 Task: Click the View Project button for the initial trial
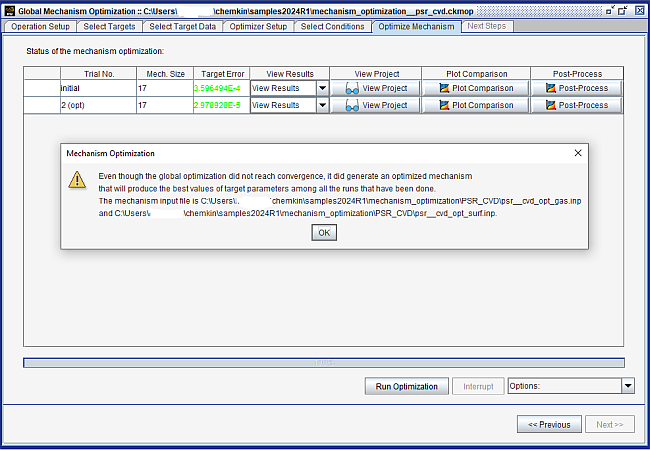pos(376,88)
